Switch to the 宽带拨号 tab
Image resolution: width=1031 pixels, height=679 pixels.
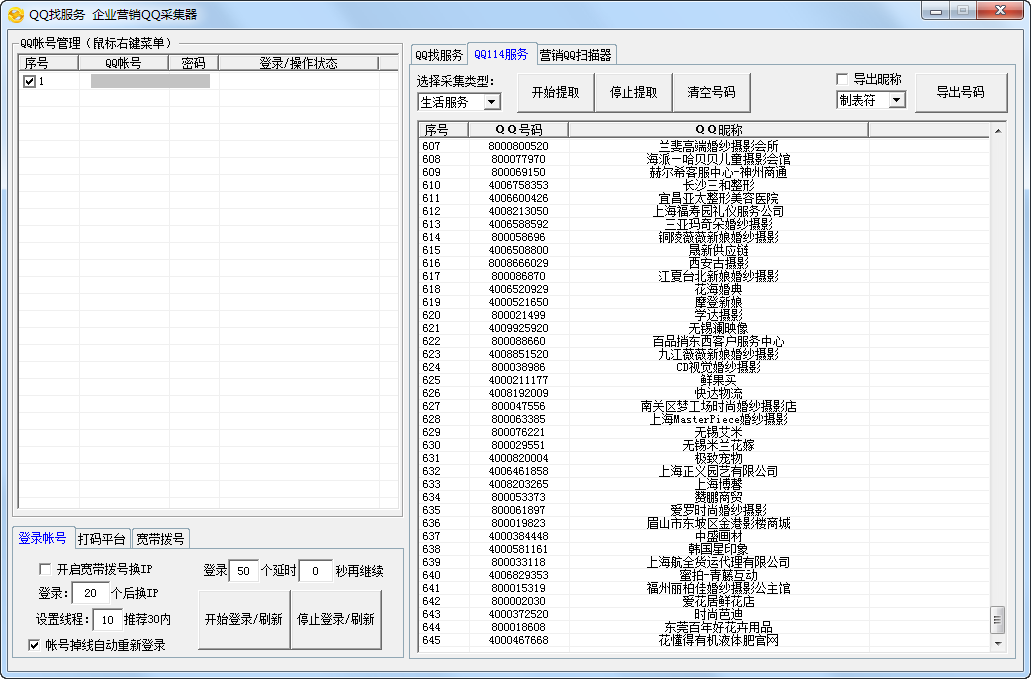(x=160, y=539)
